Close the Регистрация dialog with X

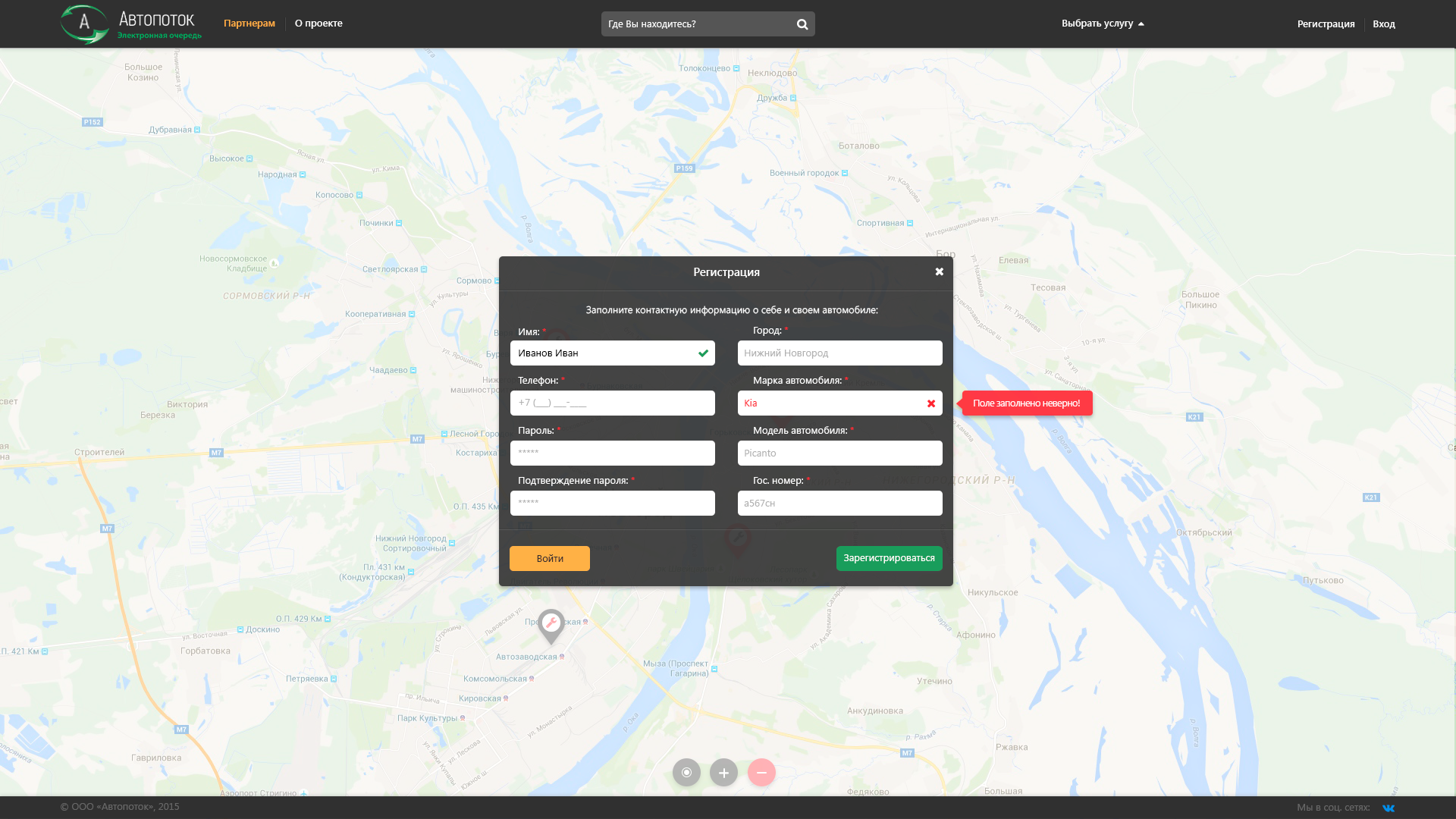pyautogui.click(x=939, y=271)
